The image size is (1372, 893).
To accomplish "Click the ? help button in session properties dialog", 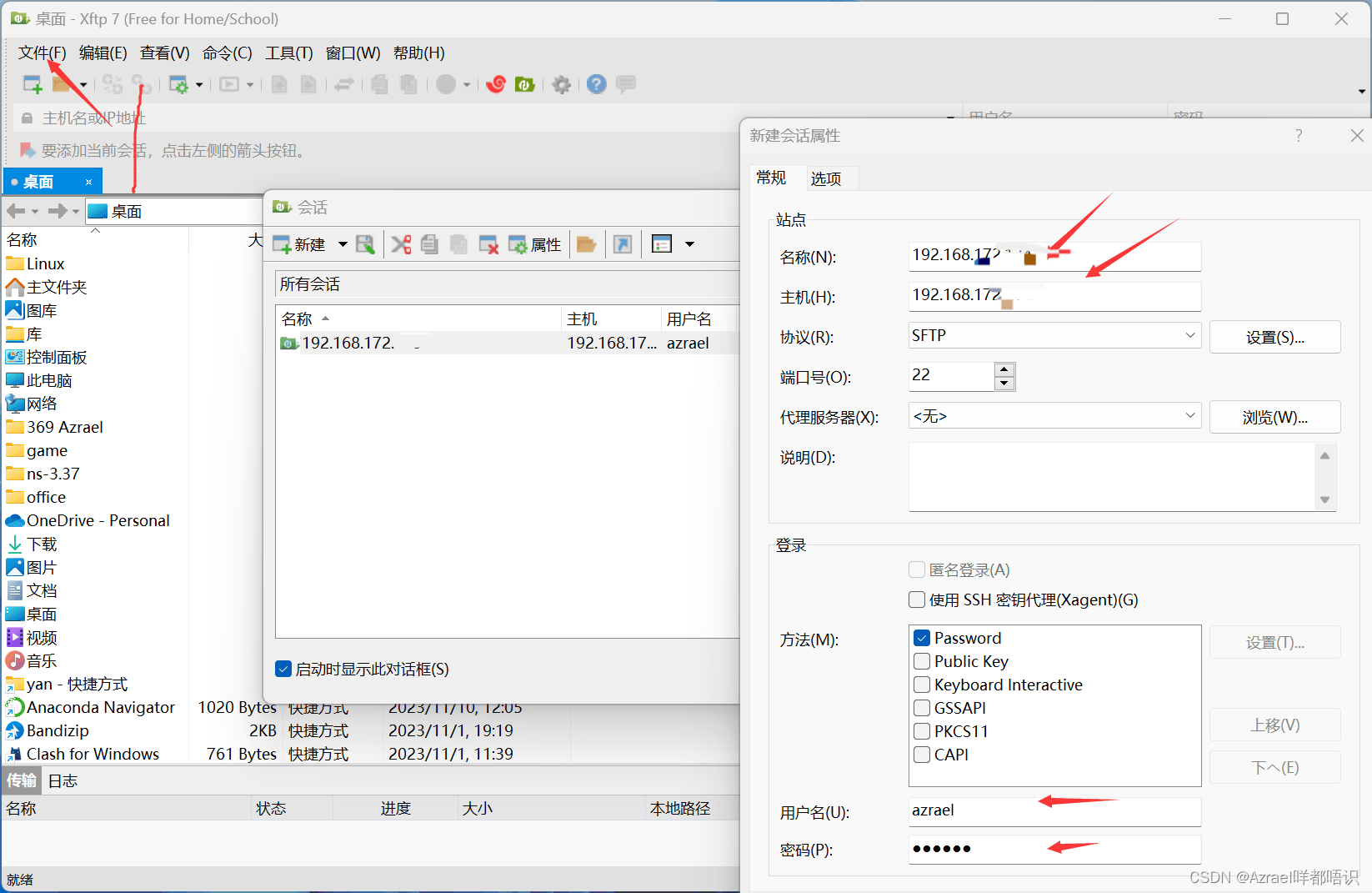I will pos(1299,136).
